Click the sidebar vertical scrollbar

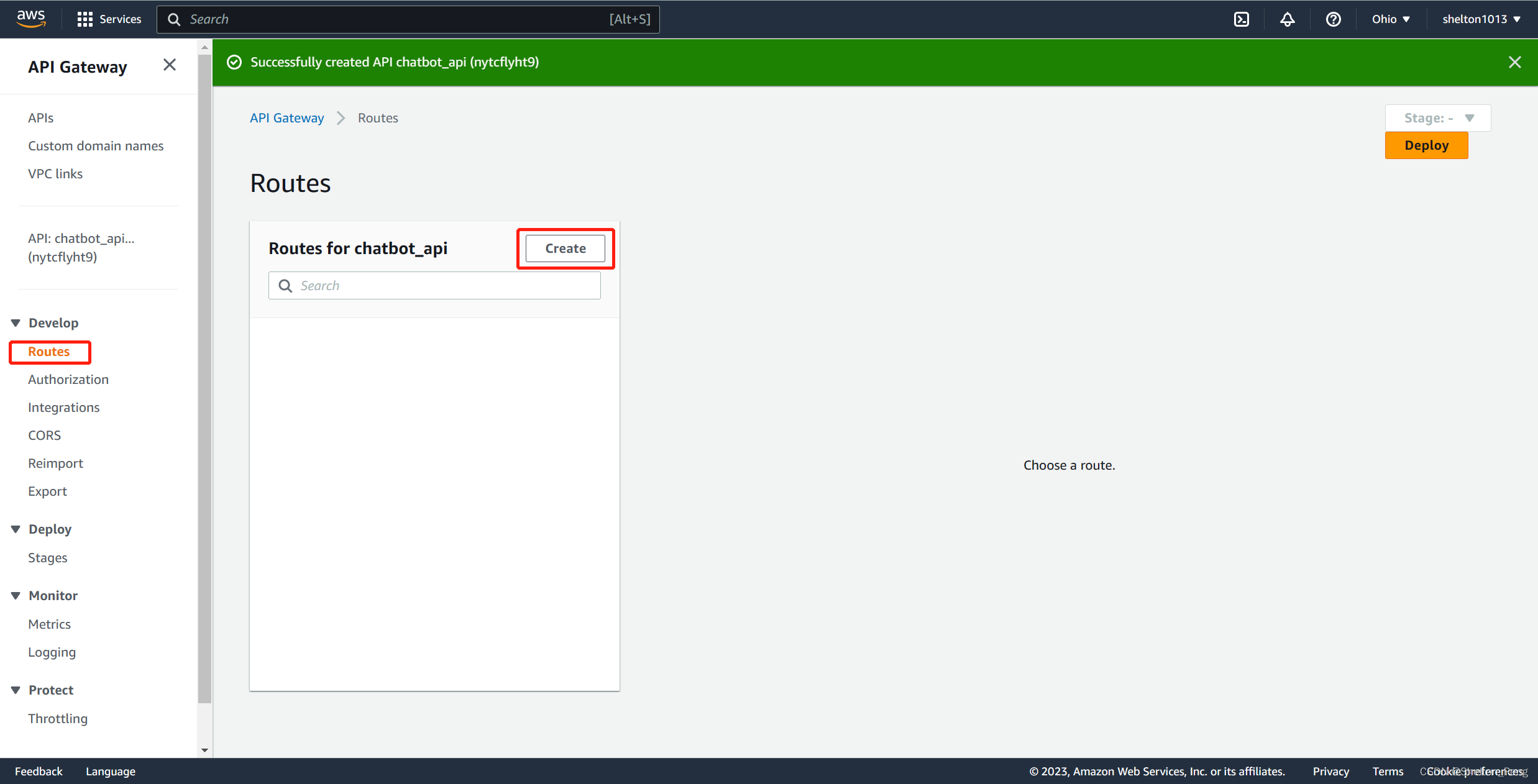204,379
